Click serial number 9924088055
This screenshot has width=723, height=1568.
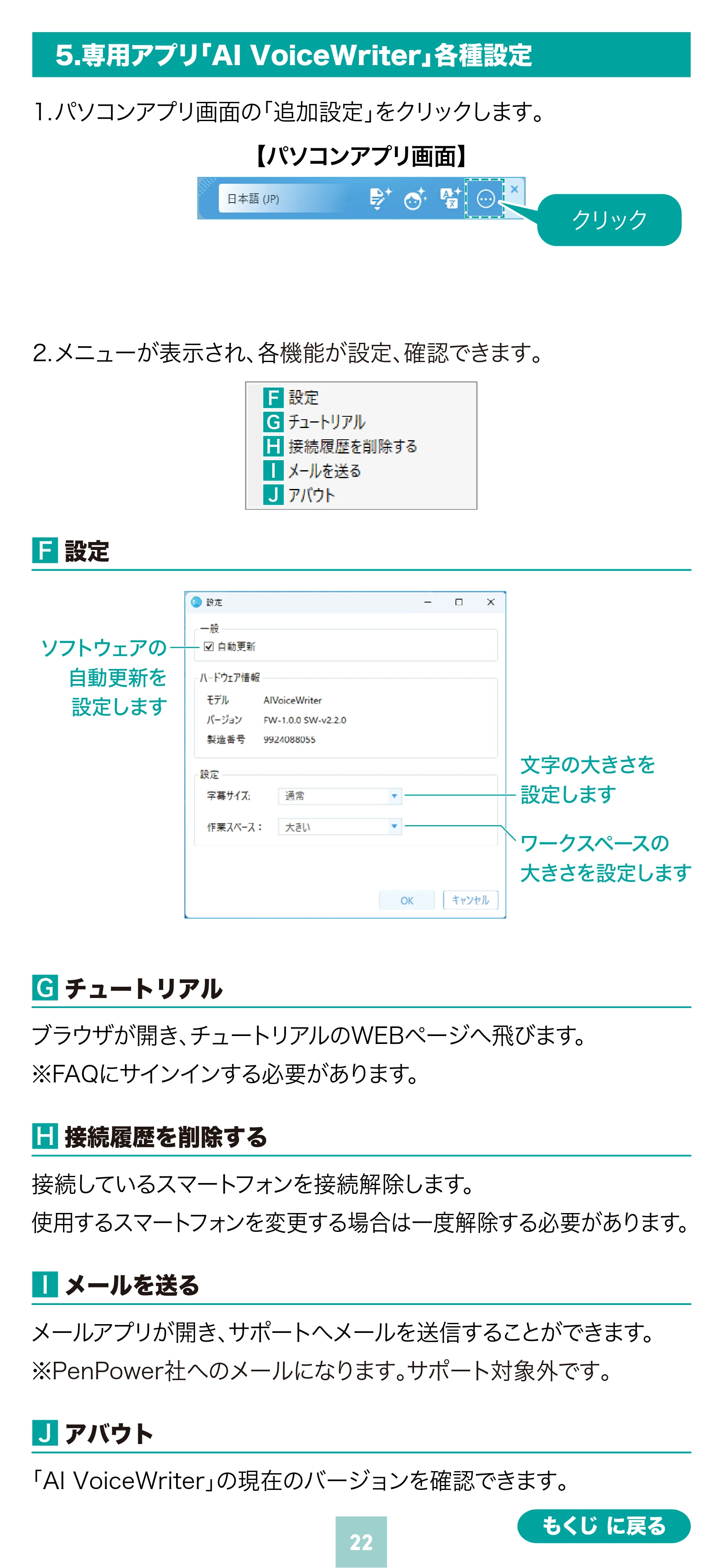[289, 740]
